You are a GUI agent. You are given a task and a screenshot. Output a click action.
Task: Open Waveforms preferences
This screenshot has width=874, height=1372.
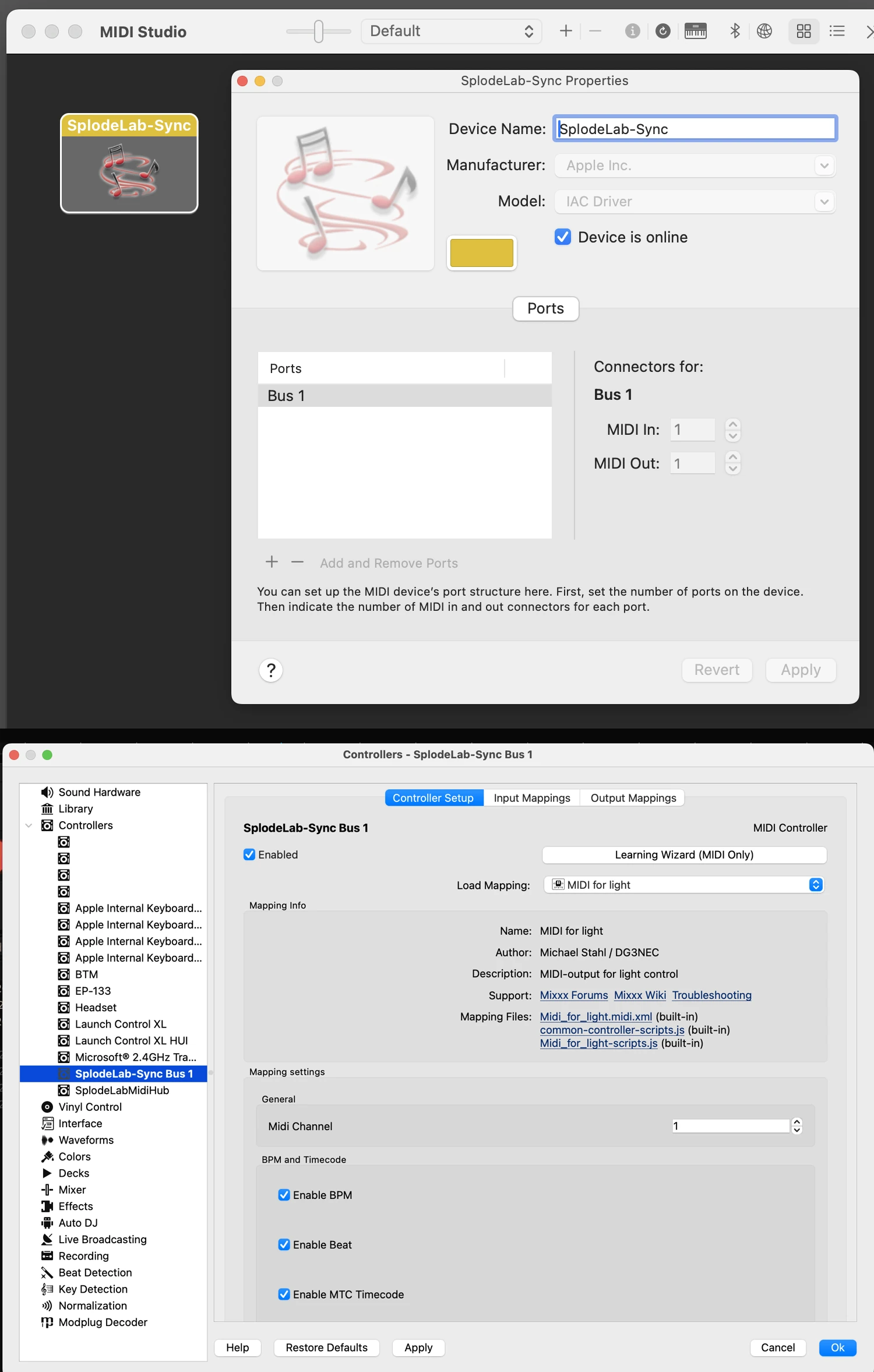[x=86, y=1140]
